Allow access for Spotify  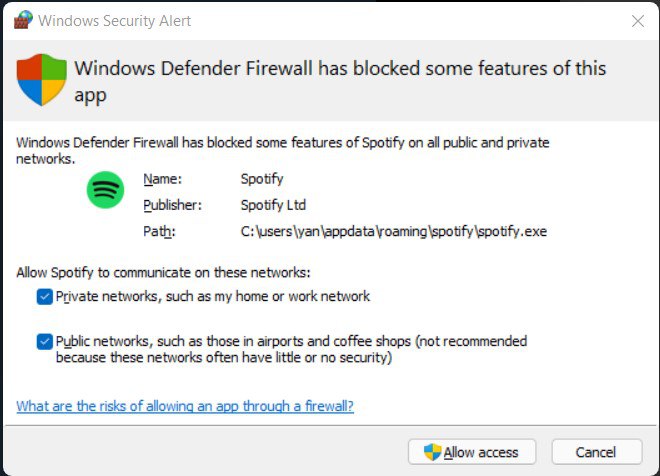pos(472,452)
